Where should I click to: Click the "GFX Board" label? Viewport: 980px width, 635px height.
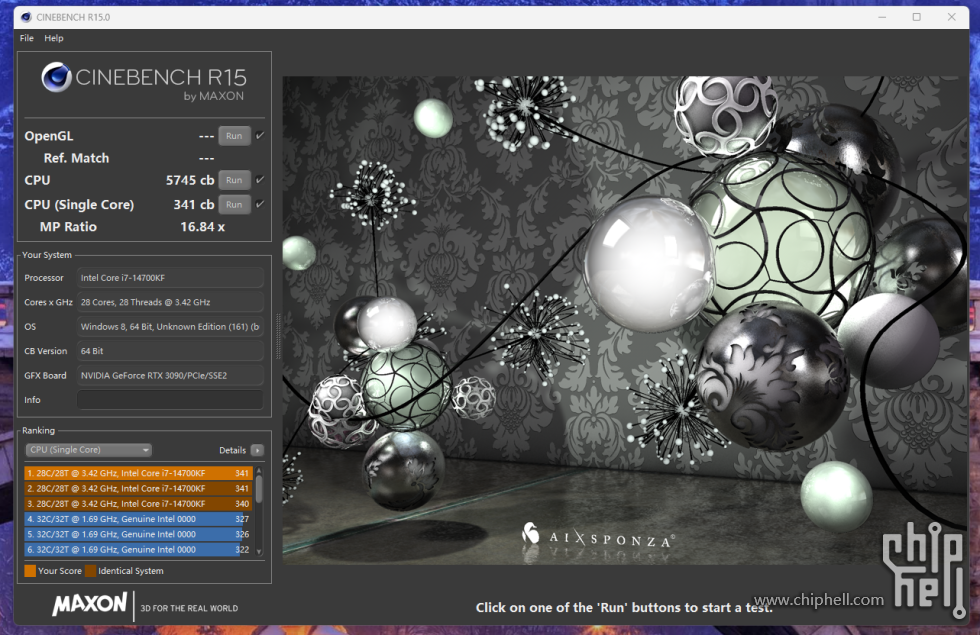tap(45, 376)
